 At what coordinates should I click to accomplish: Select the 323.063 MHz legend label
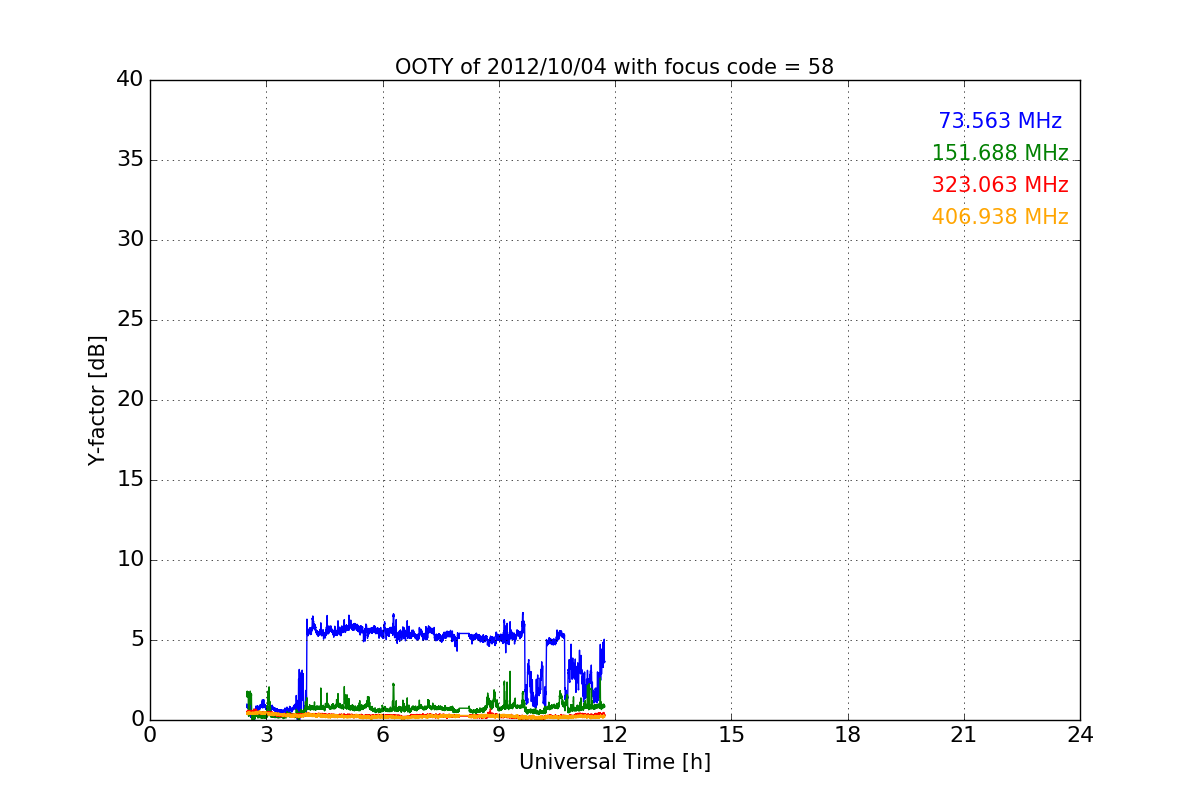1000,185
